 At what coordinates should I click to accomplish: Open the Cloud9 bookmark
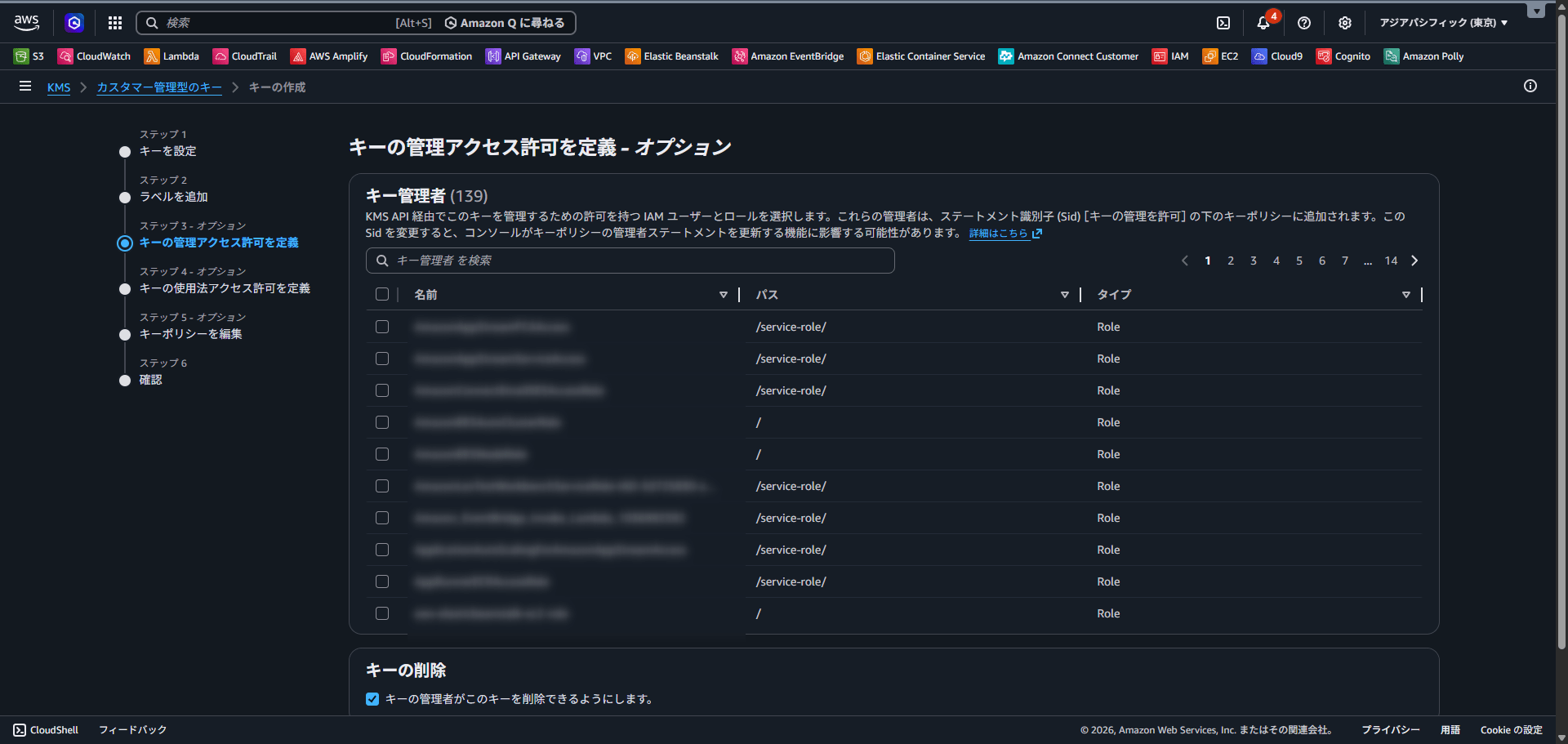point(1277,56)
